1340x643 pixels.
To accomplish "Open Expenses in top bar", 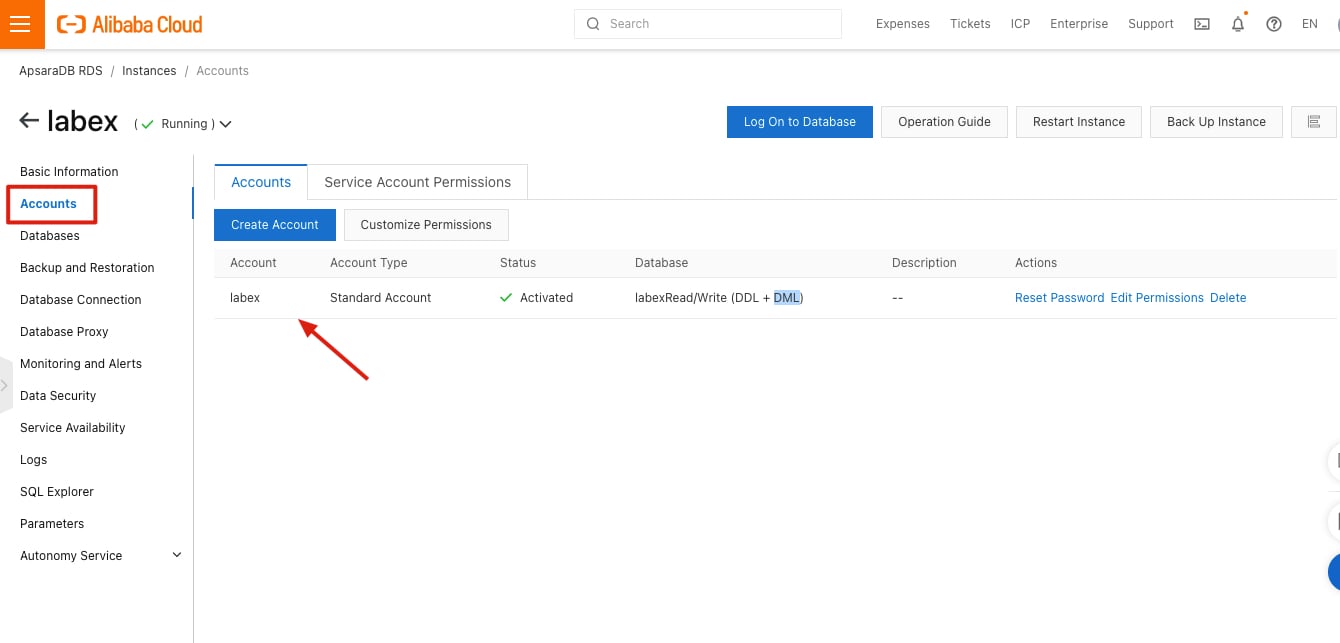I will coord(902,24).
